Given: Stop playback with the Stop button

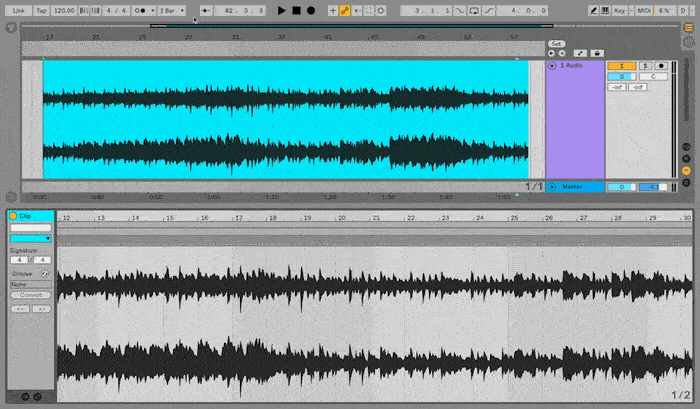Looking at the screenshot, I should pos(296,10).
